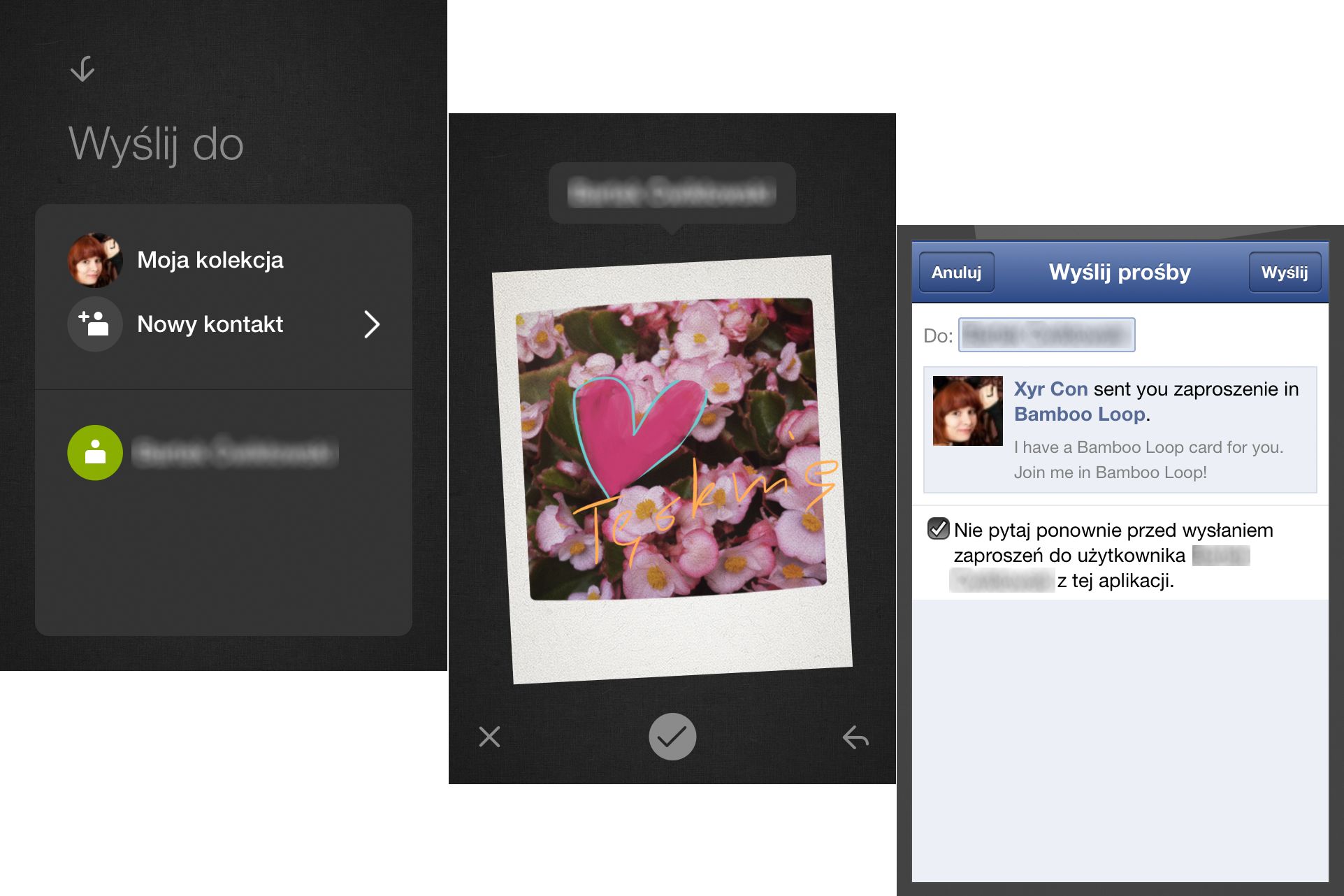Confirm with the round checkmark icon

(672, 737)
